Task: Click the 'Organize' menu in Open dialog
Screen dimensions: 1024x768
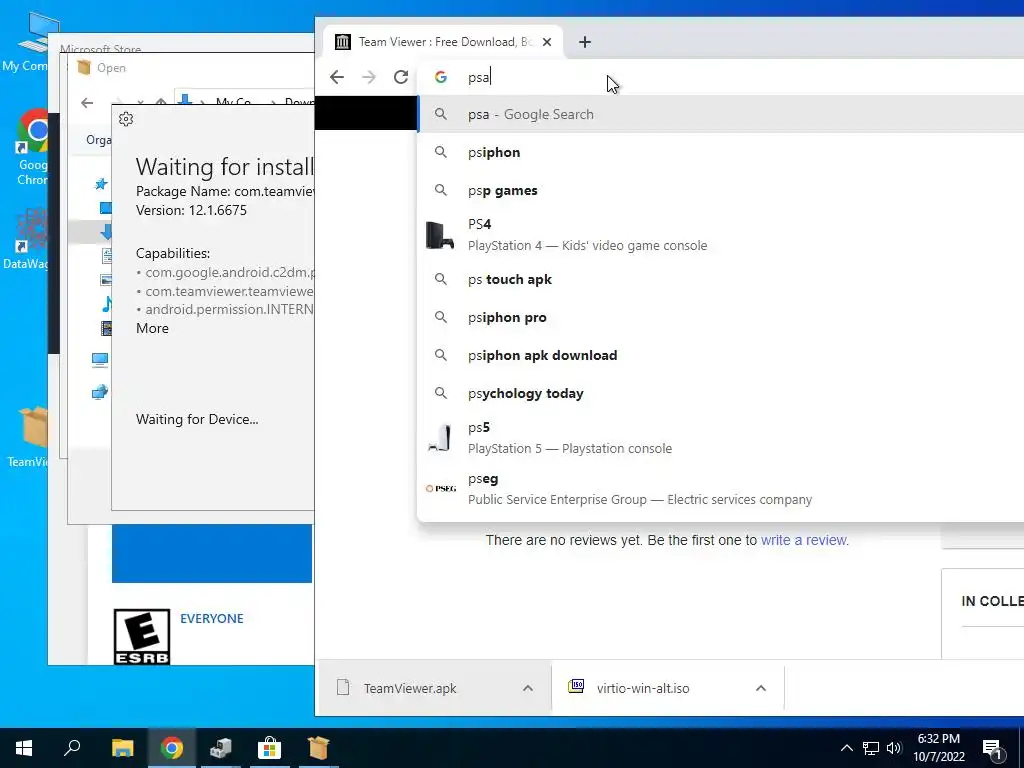Action: 99,140
